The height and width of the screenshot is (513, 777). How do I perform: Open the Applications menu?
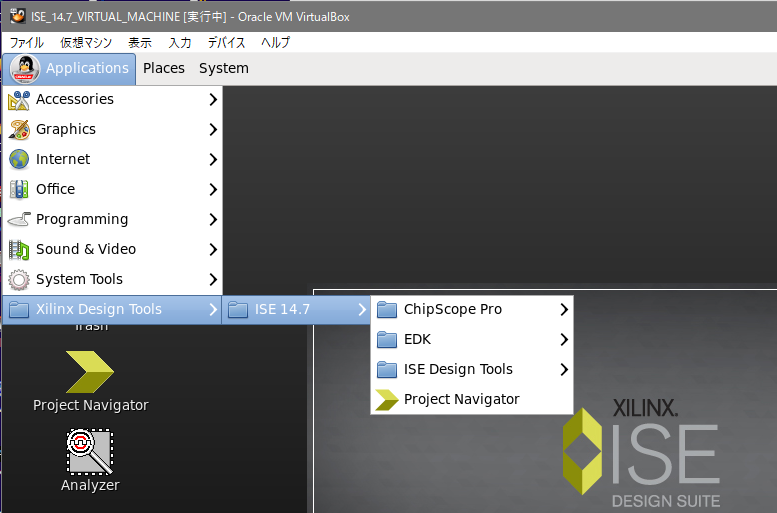pos(69,68)
